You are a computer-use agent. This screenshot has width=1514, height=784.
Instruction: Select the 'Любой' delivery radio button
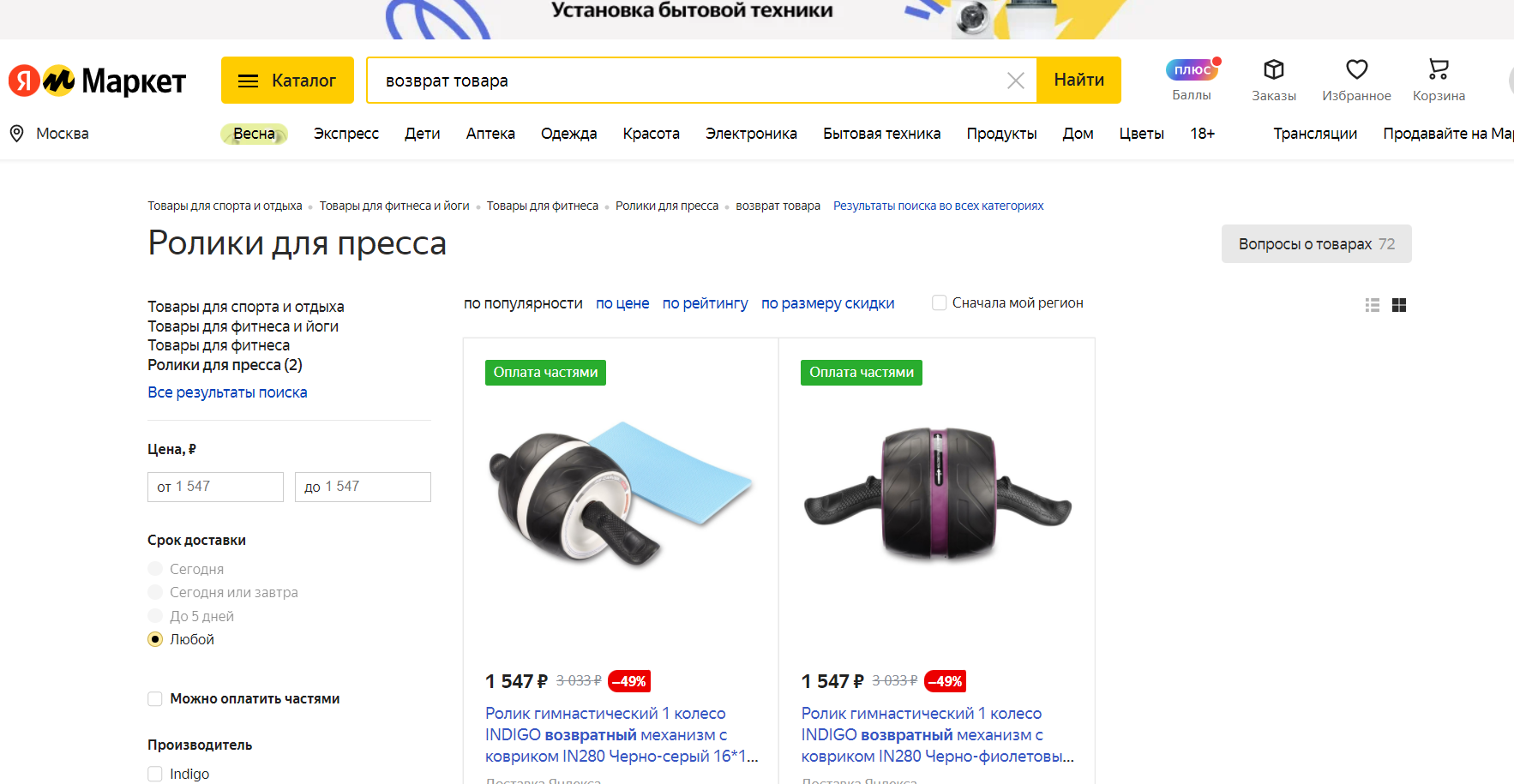pos(155,639)
